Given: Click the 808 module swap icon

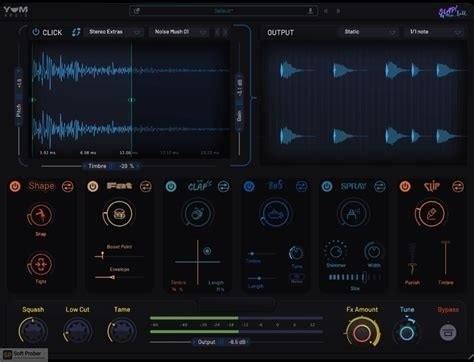Looking at the screenshot, I should [x=302, y=186].
